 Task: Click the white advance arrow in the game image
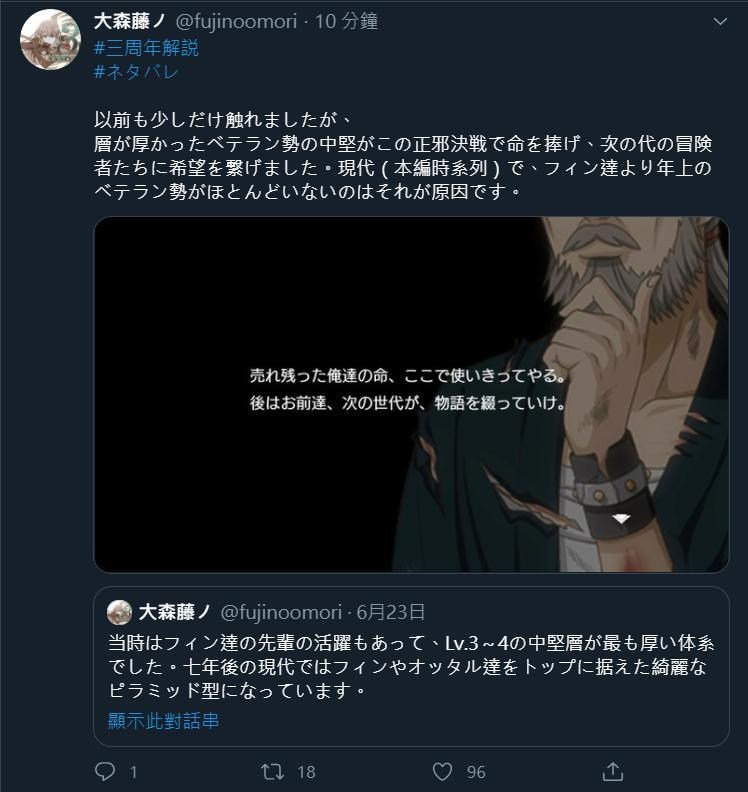click(621, 519)
